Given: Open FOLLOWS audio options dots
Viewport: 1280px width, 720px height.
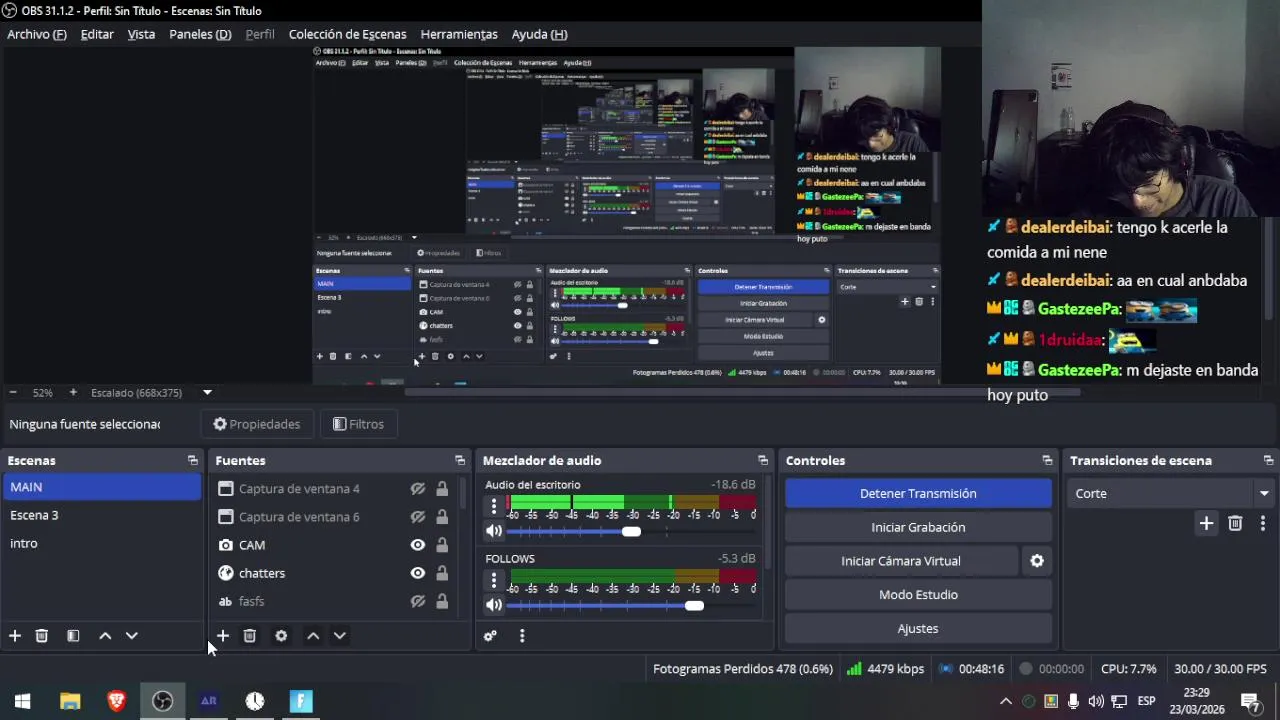Looking at the screenshot, I should pyautogui.click(x=493, y=580).
